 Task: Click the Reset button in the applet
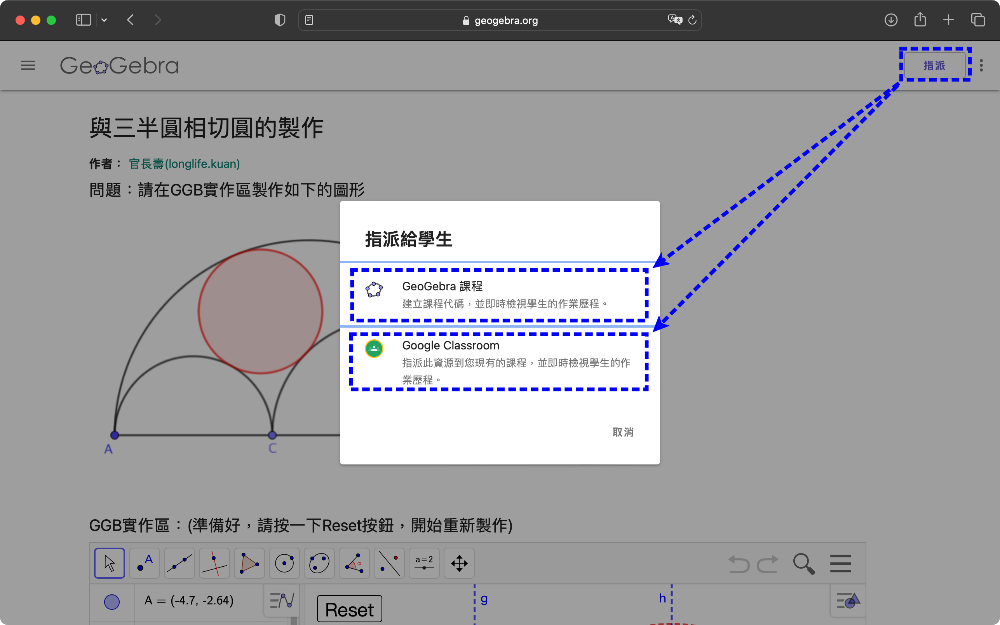349,610
